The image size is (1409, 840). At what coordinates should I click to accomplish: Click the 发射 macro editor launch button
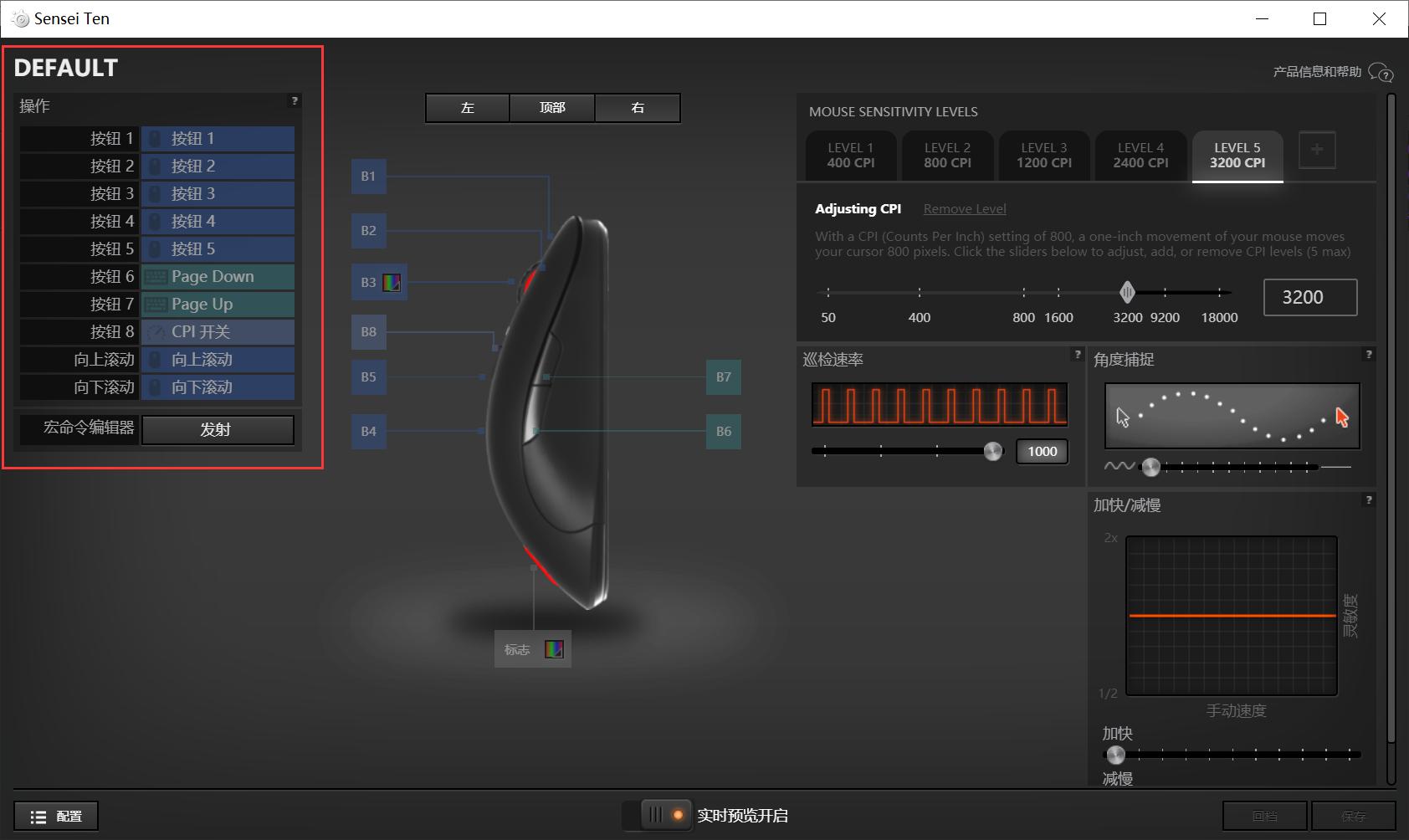[x=218, y=429]
